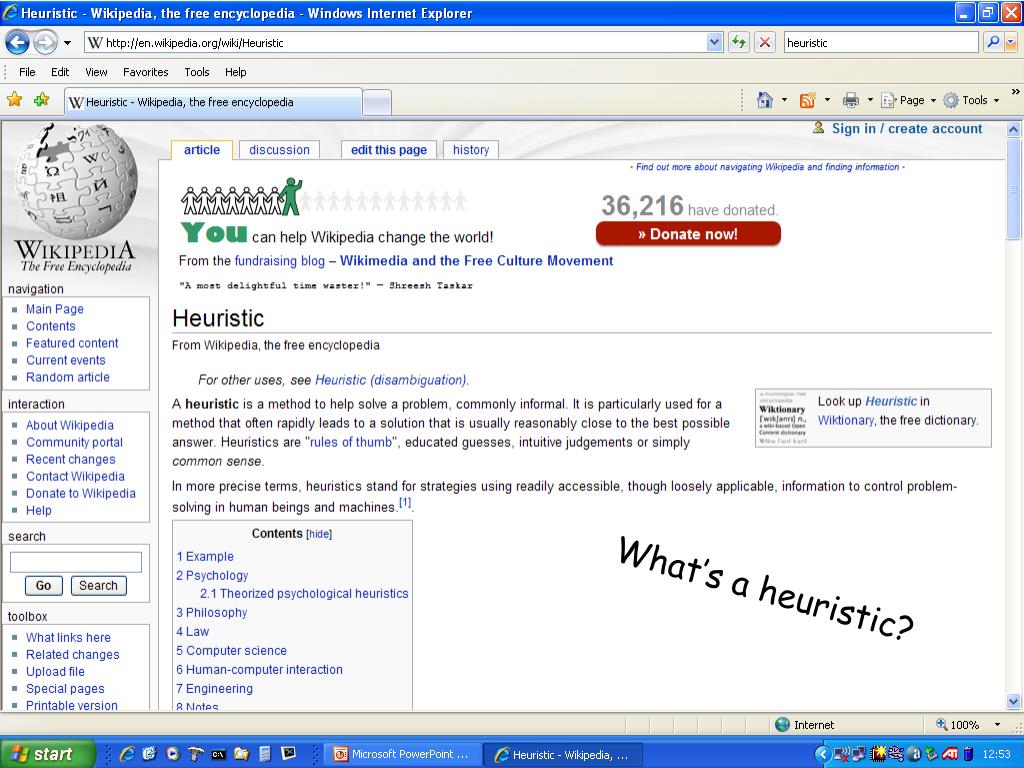The image size is (1024, 768).
Task: Open the Tools menu in menu bar
Action: point(197,72)
